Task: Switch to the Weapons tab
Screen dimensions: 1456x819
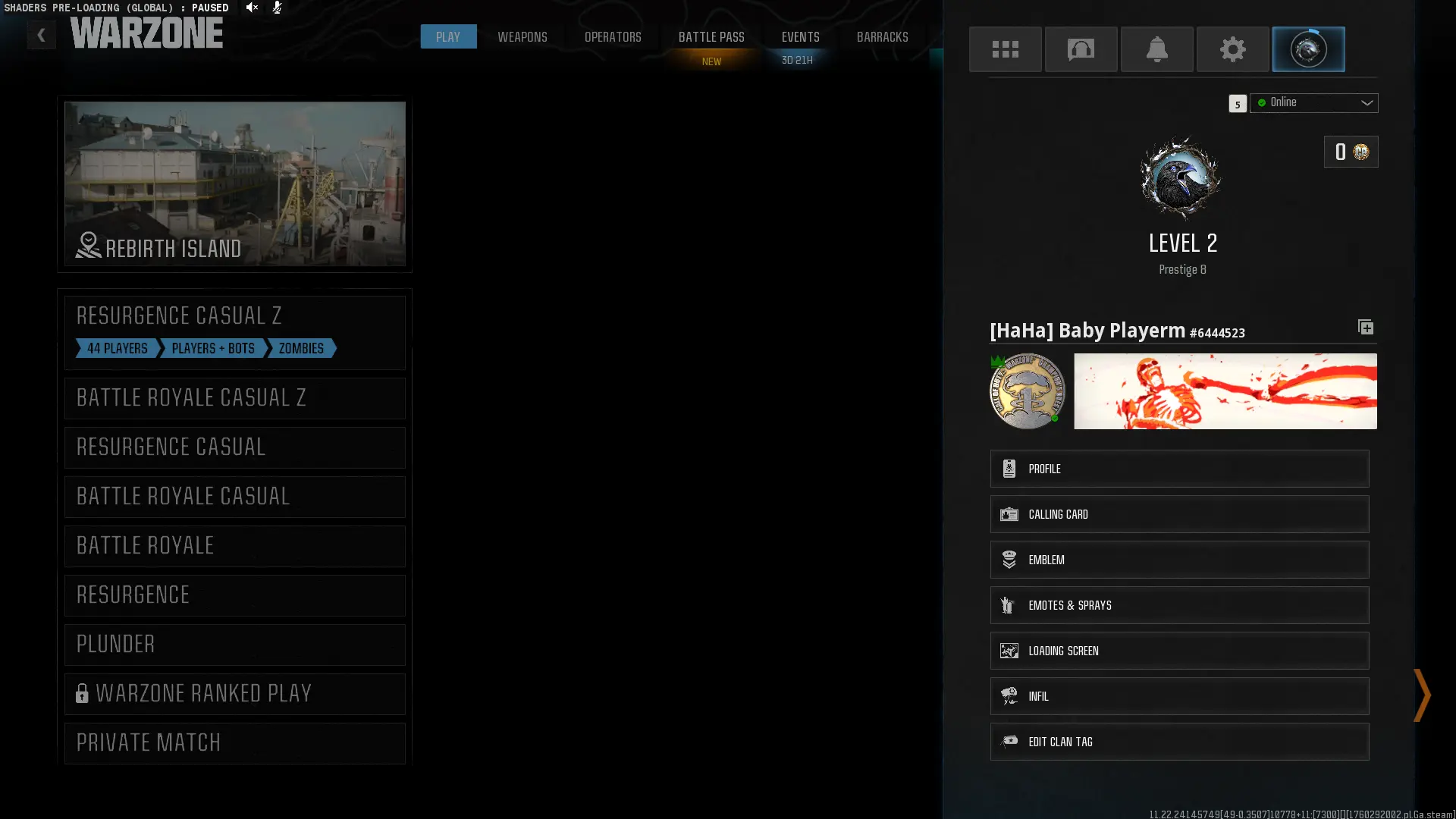Action: [522, 36]
